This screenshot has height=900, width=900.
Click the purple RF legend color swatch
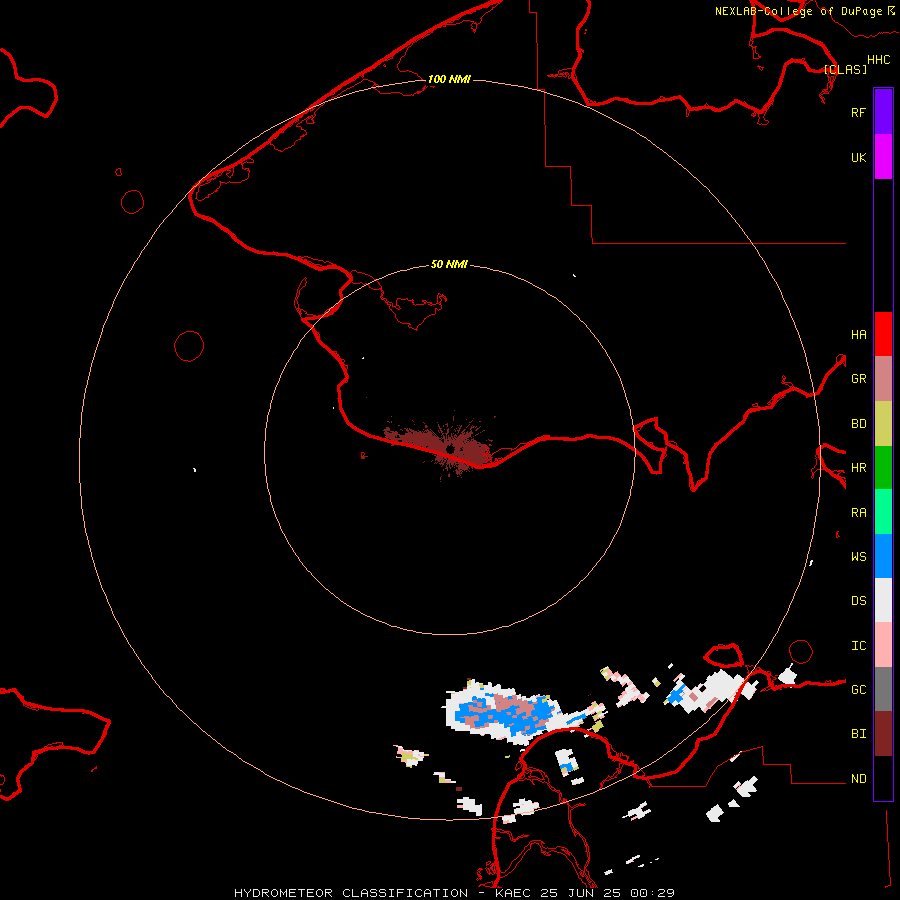click(x=883, y=112)
